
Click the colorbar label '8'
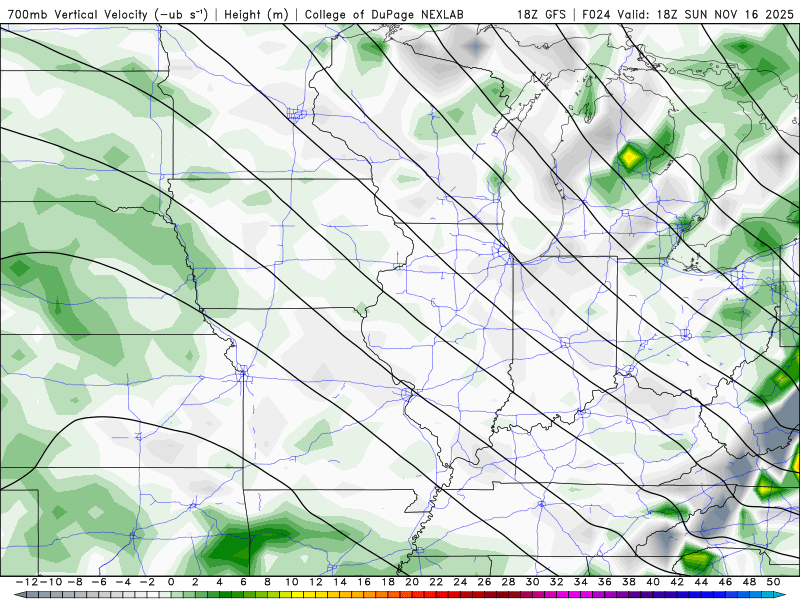tap(267, 582)
